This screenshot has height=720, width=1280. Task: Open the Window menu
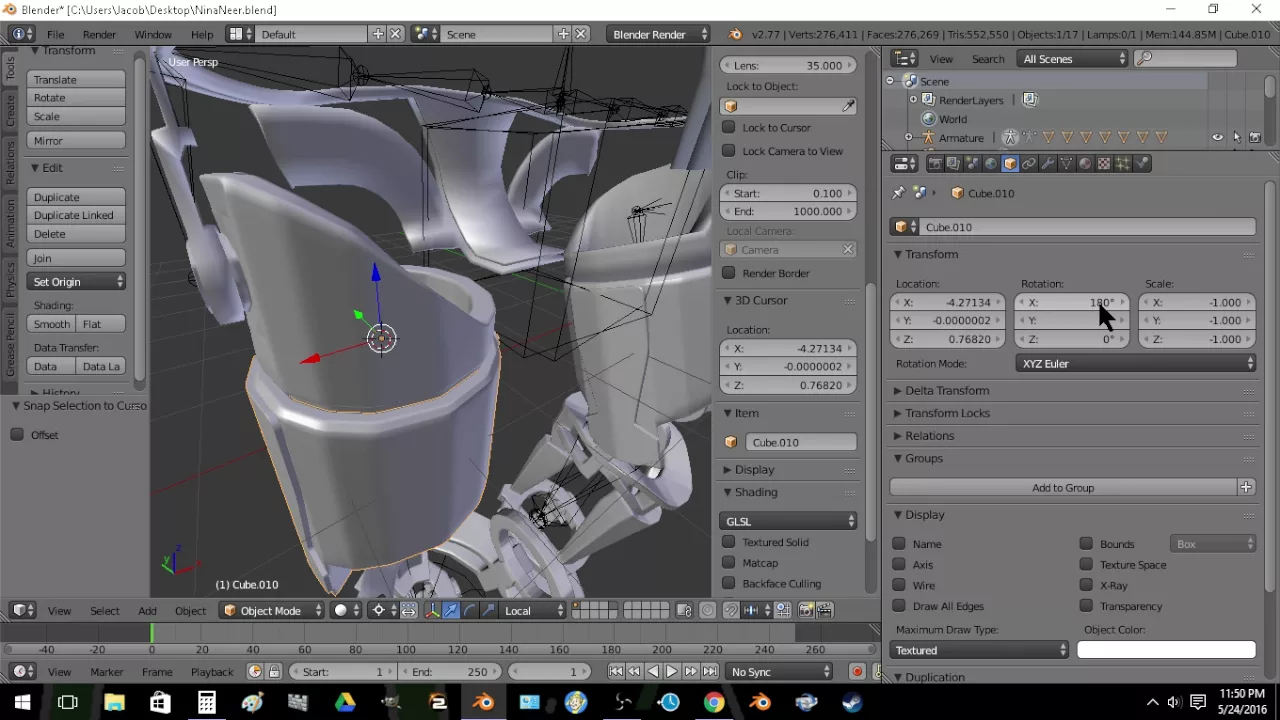(x=153, y=34)
